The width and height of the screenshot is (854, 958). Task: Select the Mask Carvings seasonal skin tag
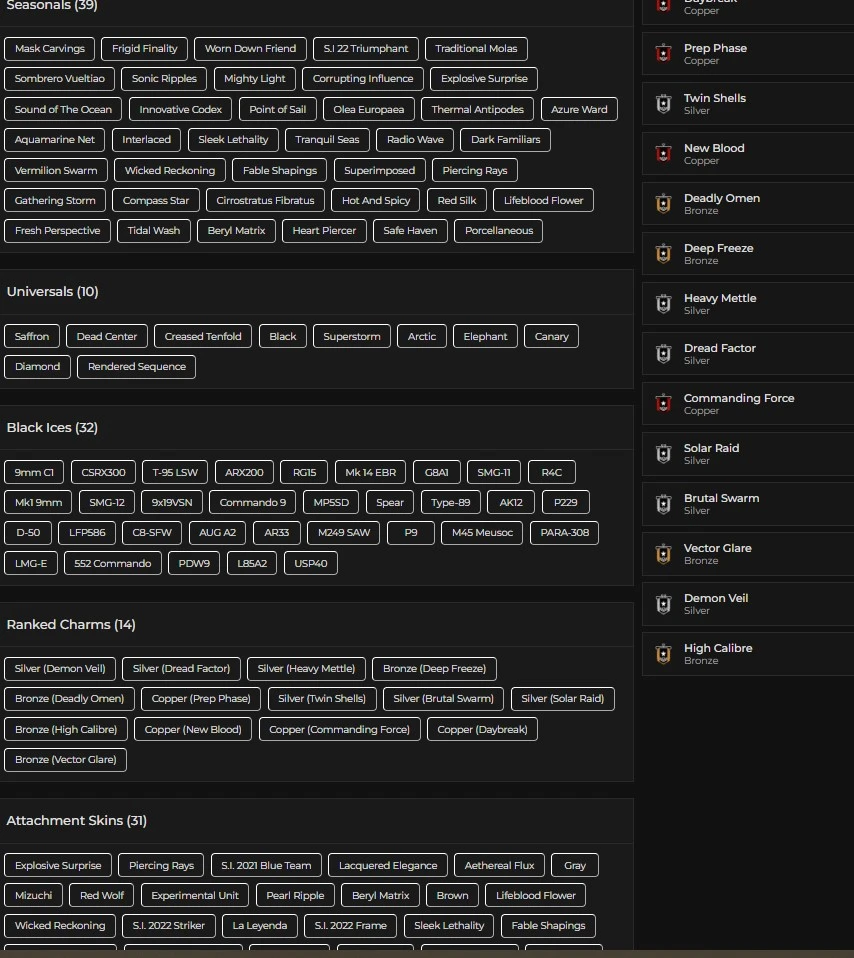(x=50, y=49)
